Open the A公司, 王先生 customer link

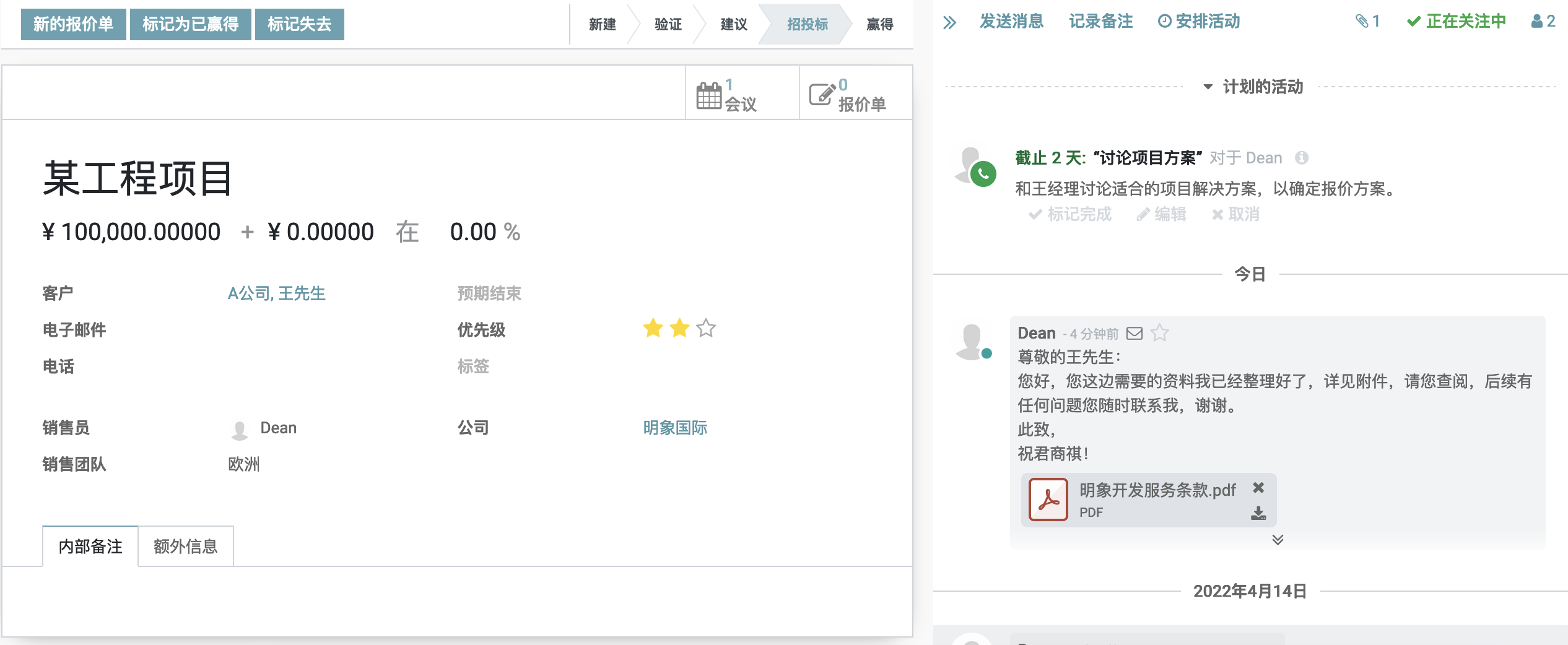click(276, 293)
